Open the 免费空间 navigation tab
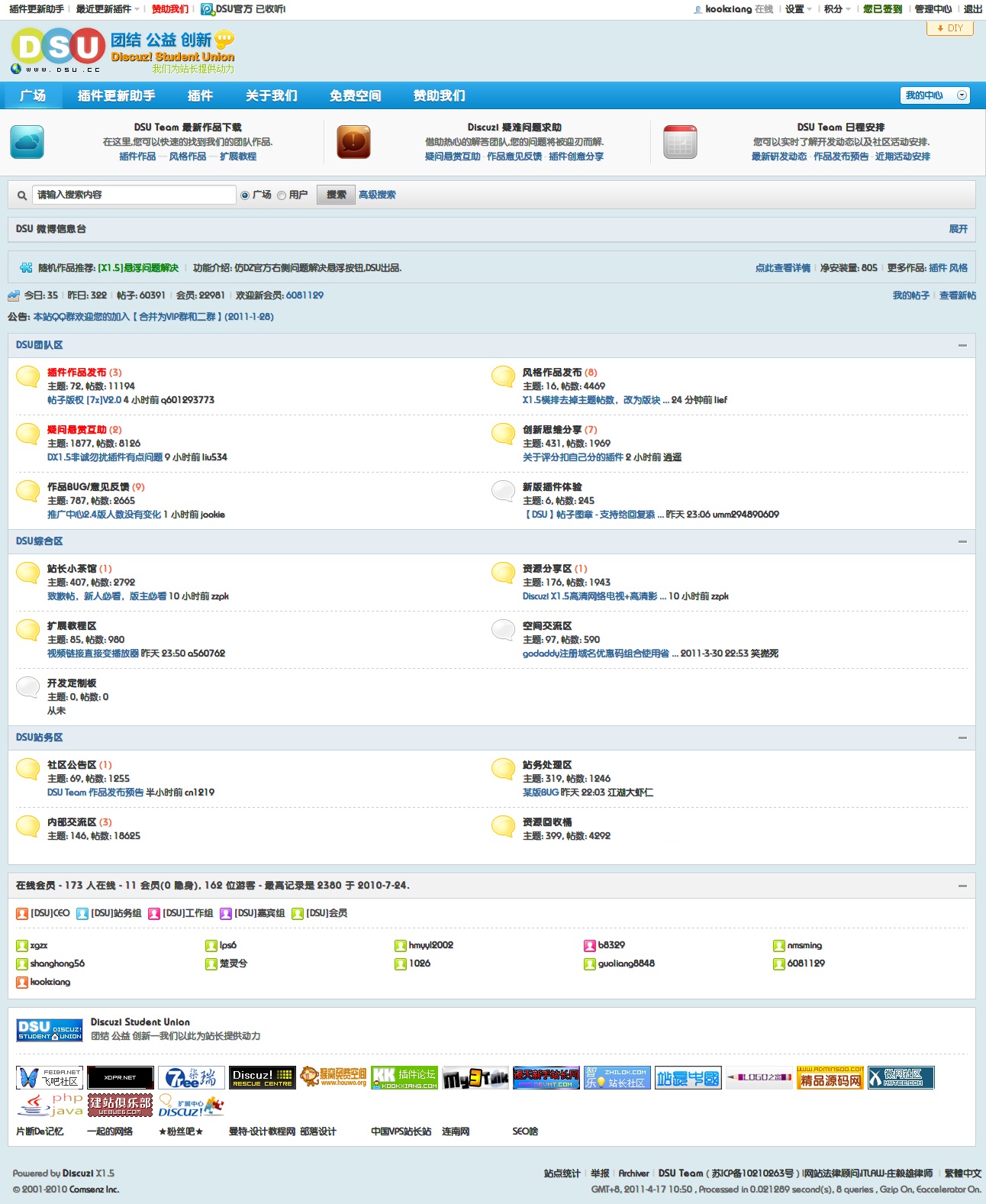The height and width of the screenshot is (1204, 986). [355, 95]
